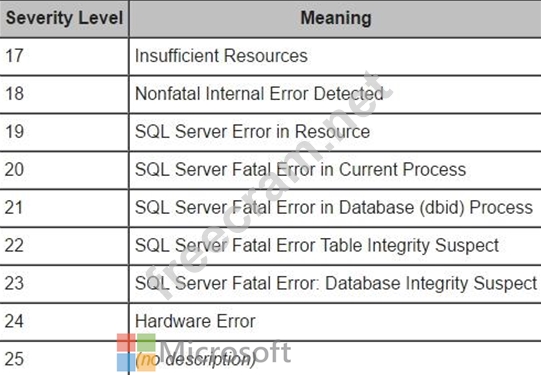The width and height of the screenshot is (541, 375).
Task: Click Table Integrity Suspect meaning
Action: coord(317,246)
